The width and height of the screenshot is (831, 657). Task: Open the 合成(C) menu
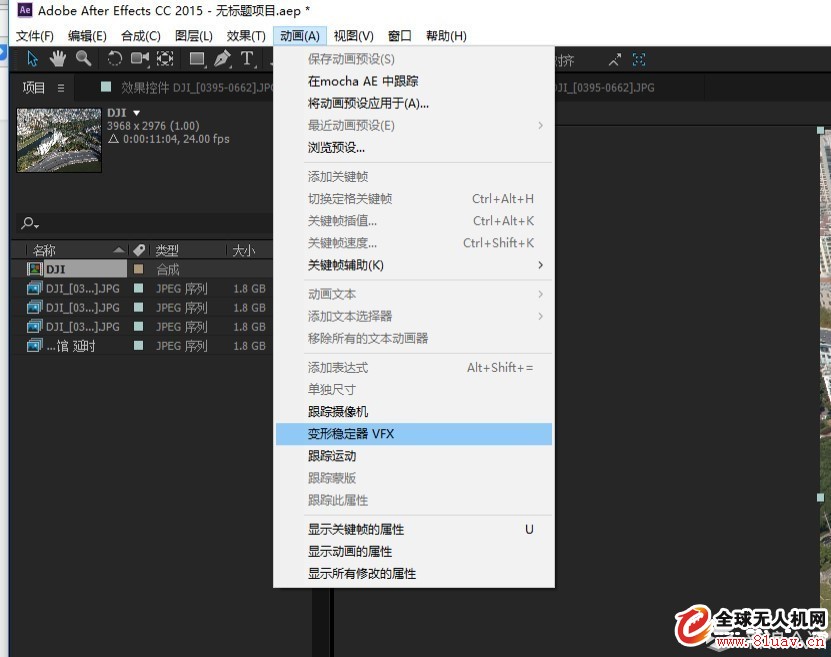click(141, 36)
